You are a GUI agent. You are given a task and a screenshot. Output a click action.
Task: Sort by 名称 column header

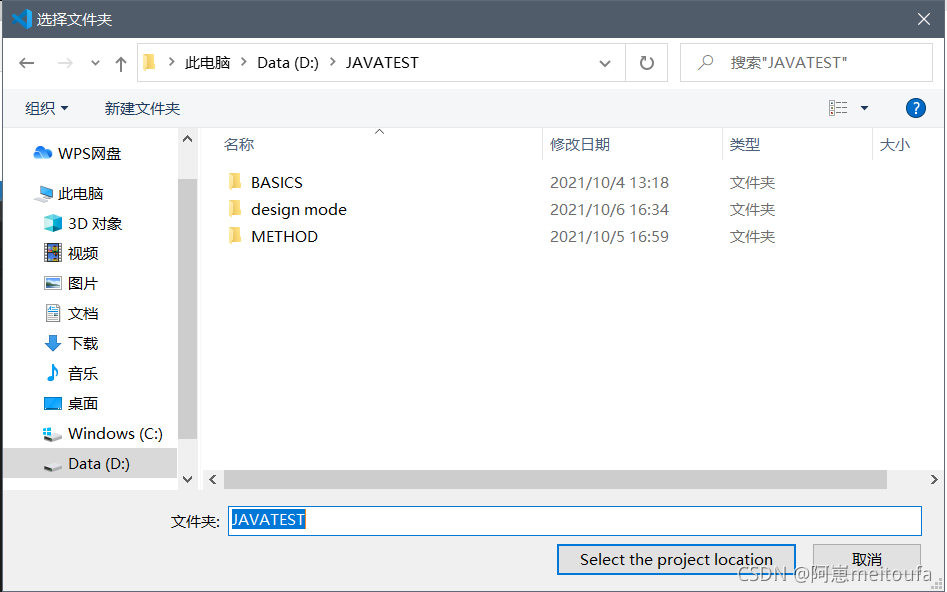tap(239, 144)
